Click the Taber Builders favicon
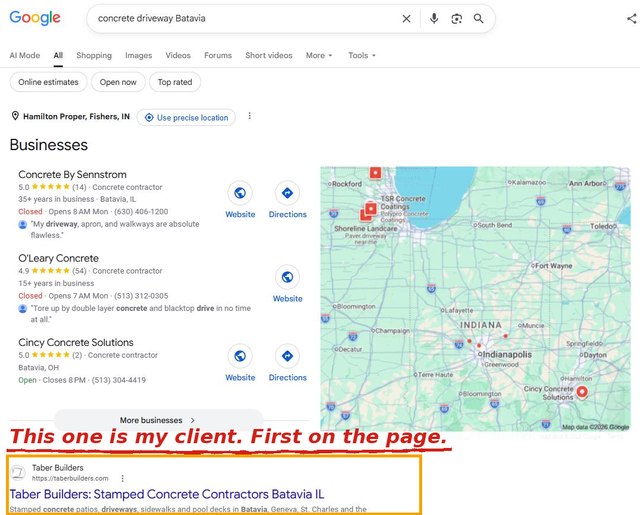640x515 pixels. tap(18, 473)
